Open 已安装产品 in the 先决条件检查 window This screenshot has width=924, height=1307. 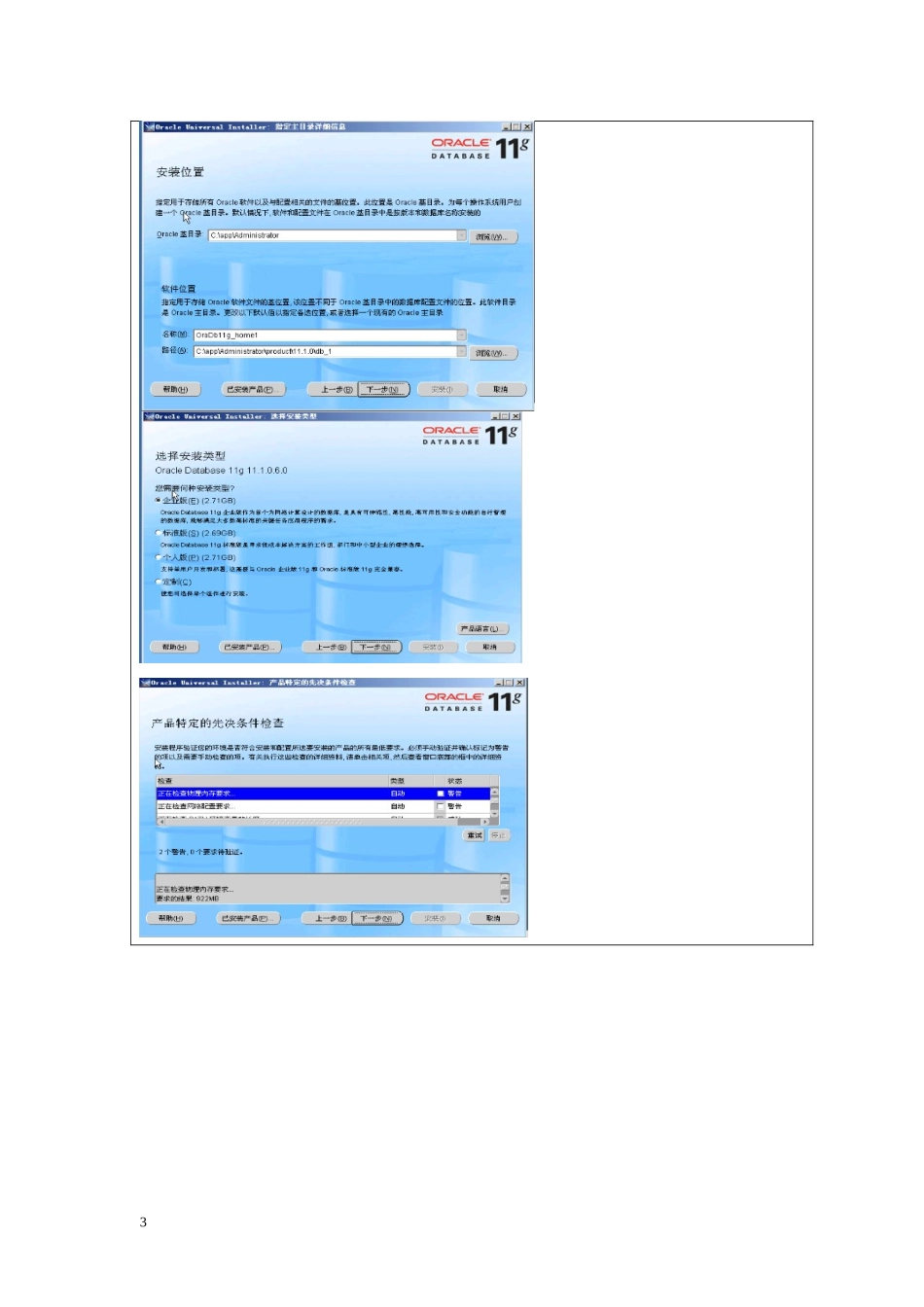pyautogui.click(x=248, y=918)
